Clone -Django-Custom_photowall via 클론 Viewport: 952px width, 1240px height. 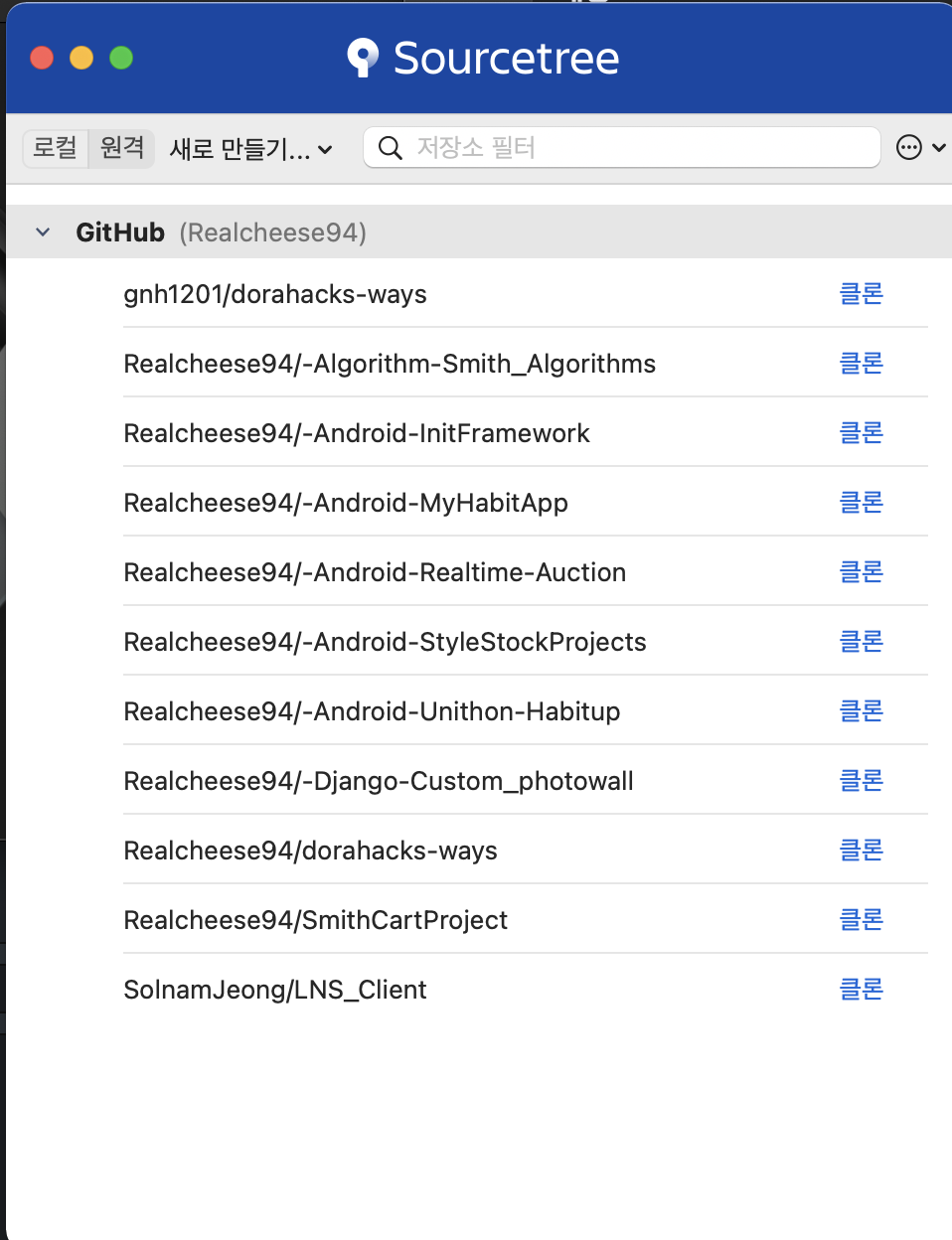pos(862,781)
